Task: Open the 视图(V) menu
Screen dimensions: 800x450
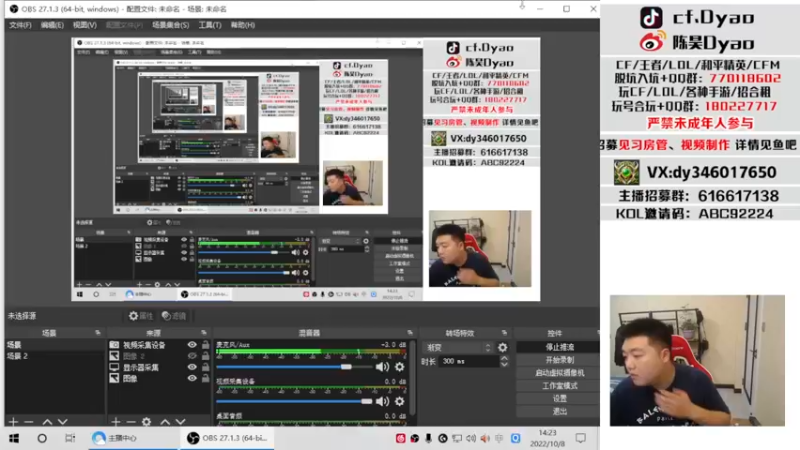Action: click(84, 25)
